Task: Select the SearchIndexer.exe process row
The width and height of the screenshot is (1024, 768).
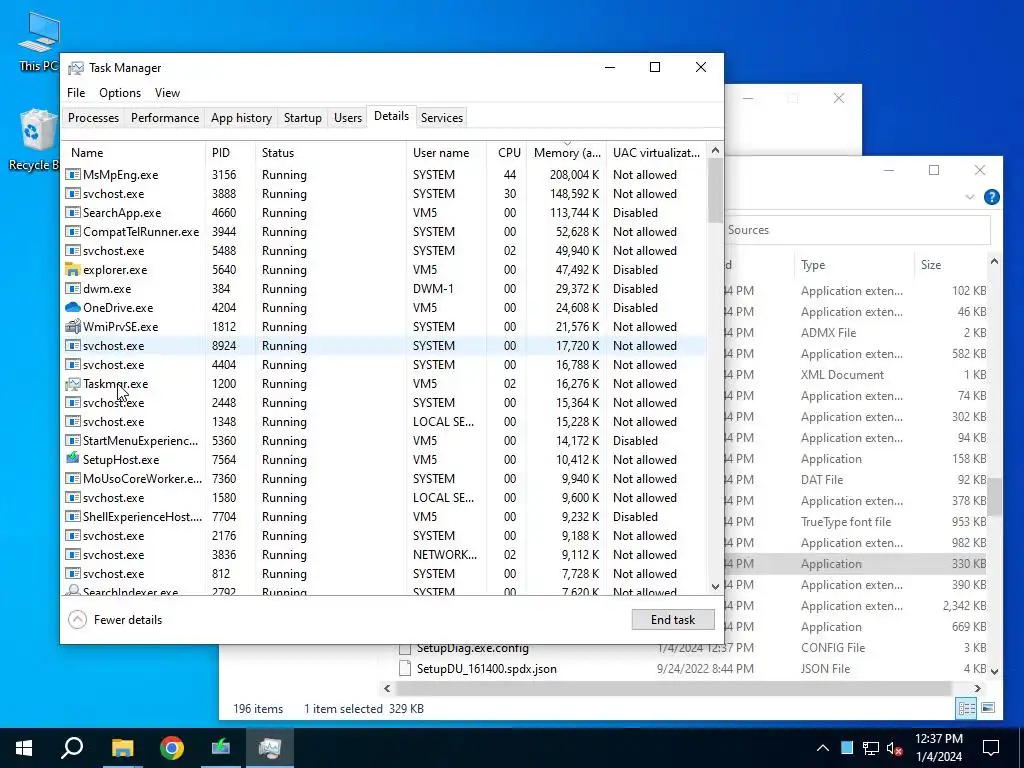Action: click(x=385, y=590)
